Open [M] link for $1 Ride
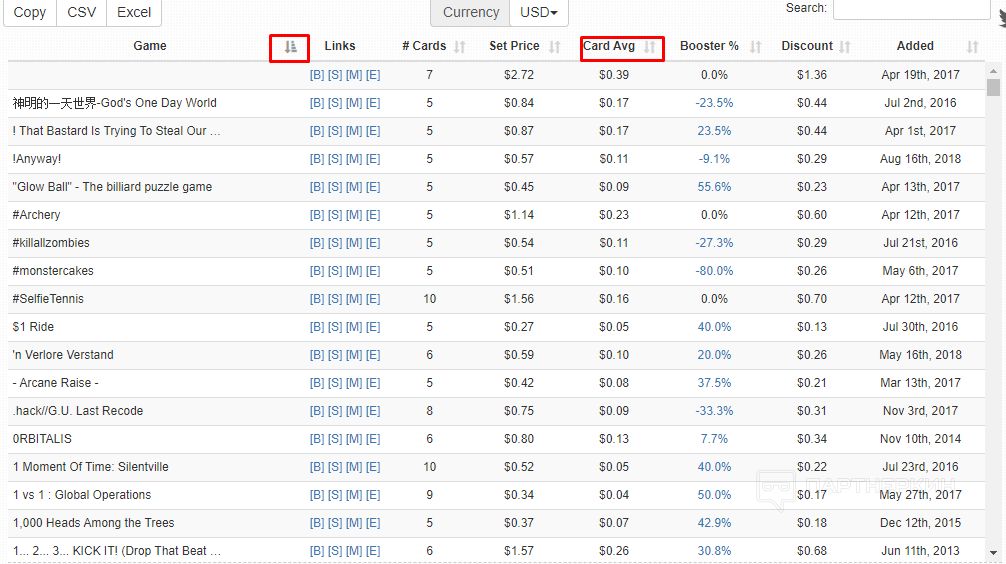Image resolution: width=1006 pixels, height=564 pixels. [354, 327]
